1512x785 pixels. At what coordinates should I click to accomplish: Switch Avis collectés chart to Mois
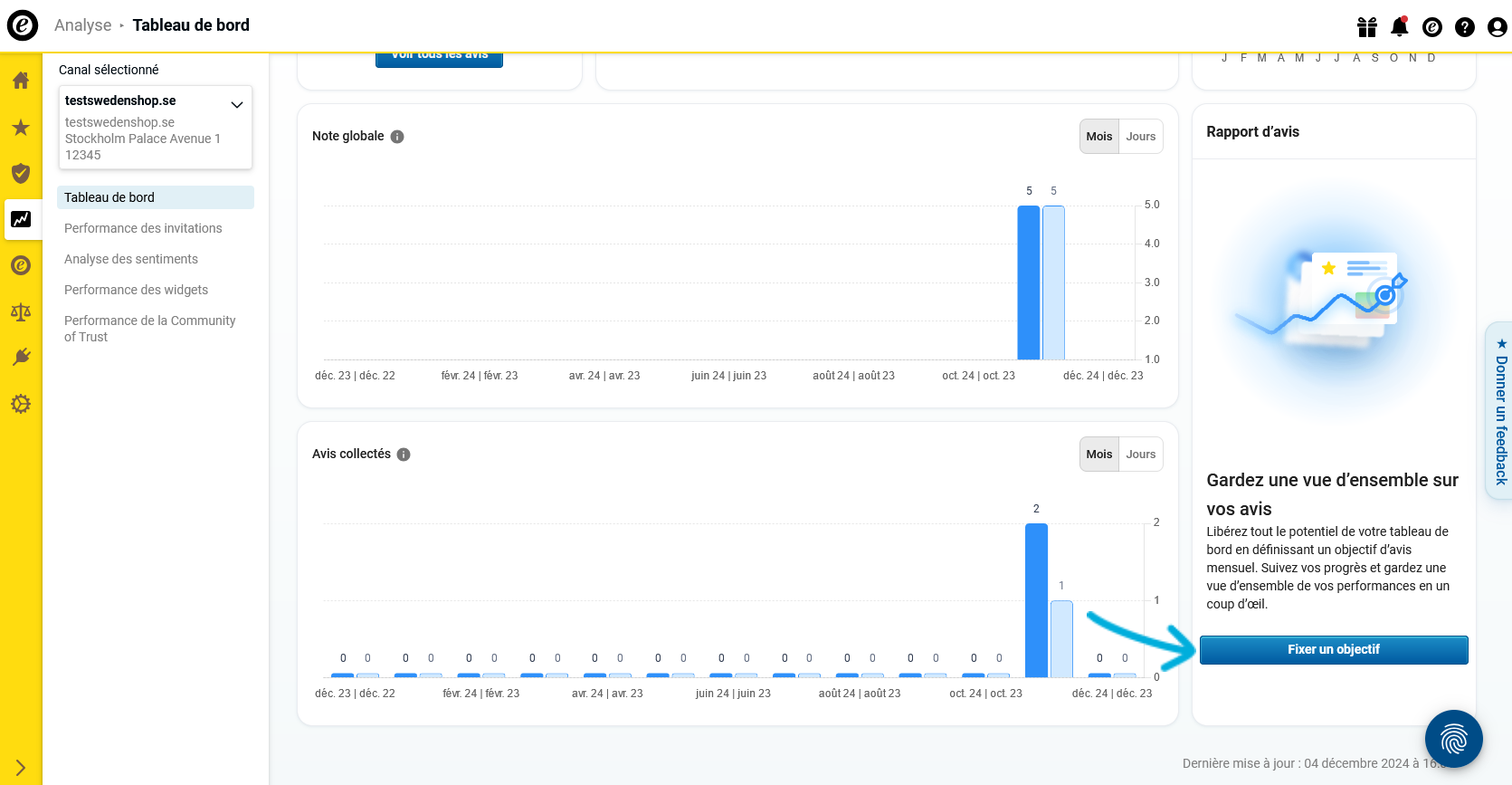[x=1099, y=455]
